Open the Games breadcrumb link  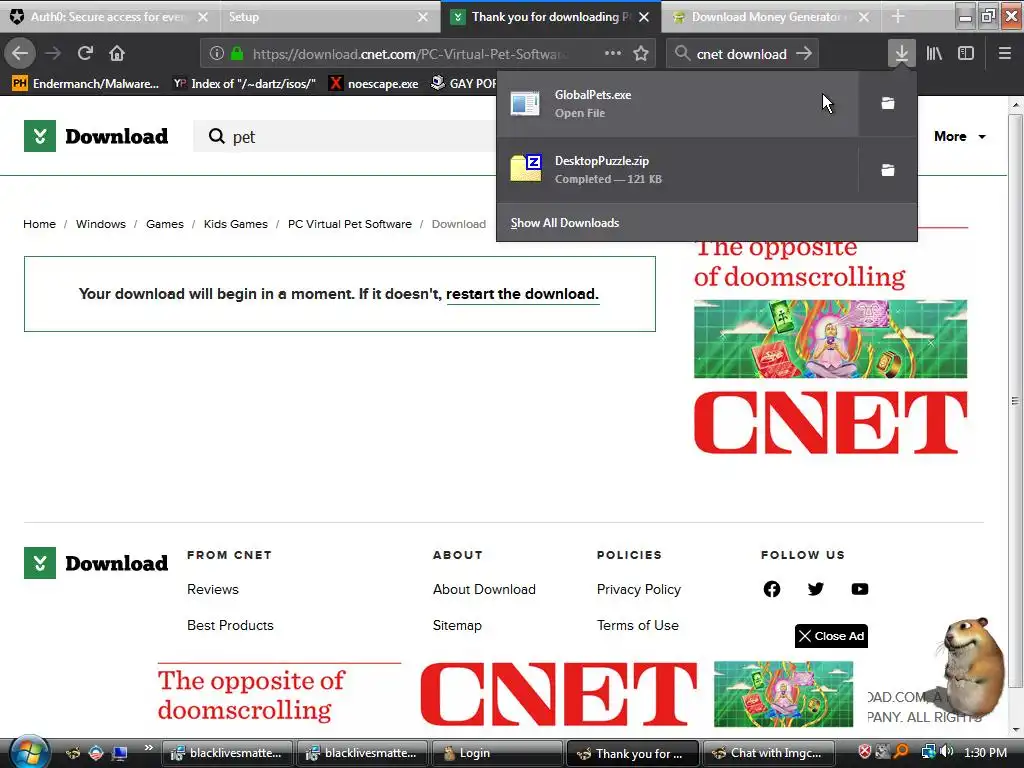point(165,223)
